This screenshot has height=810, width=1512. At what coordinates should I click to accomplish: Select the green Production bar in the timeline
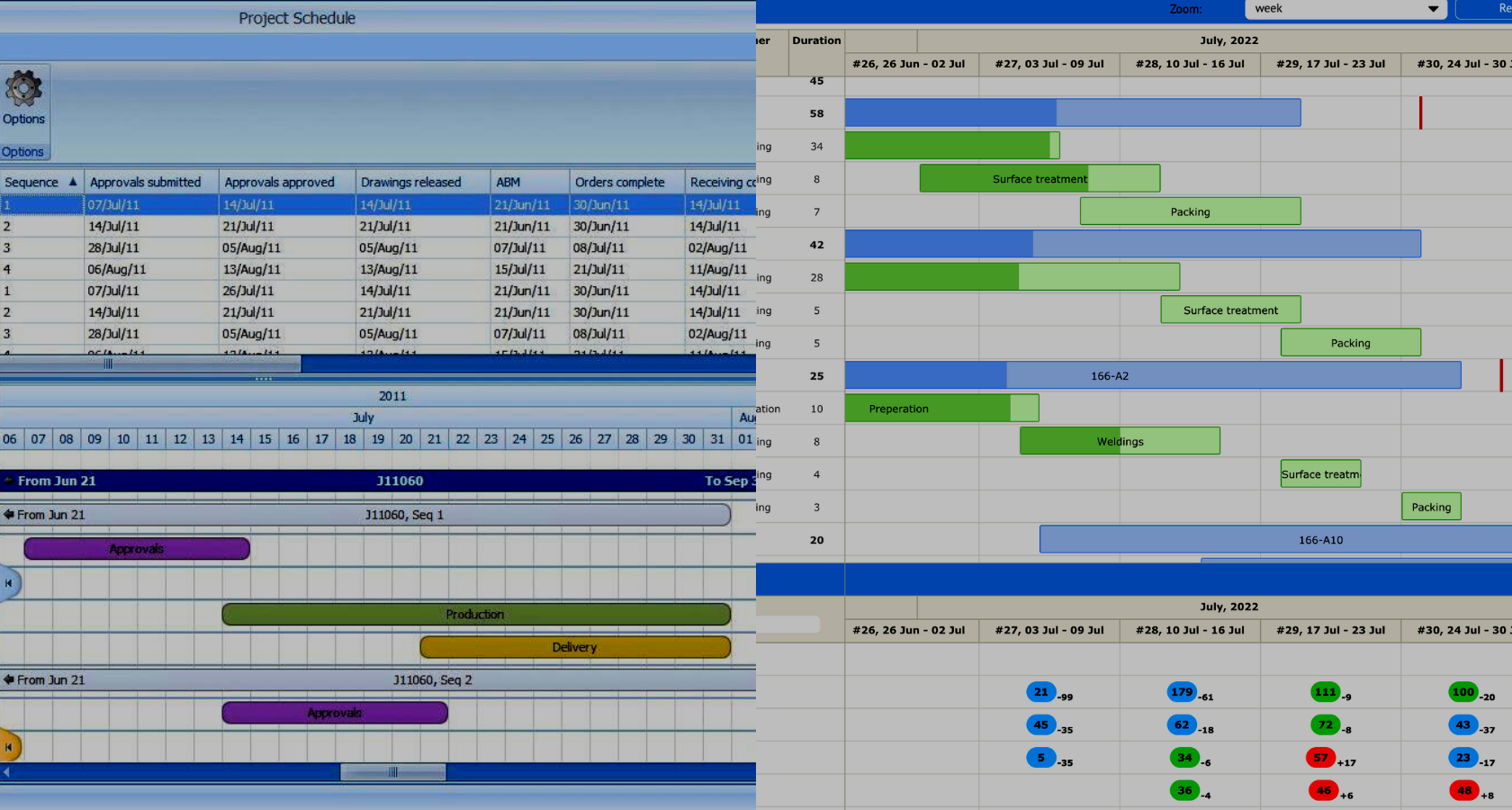475,615
